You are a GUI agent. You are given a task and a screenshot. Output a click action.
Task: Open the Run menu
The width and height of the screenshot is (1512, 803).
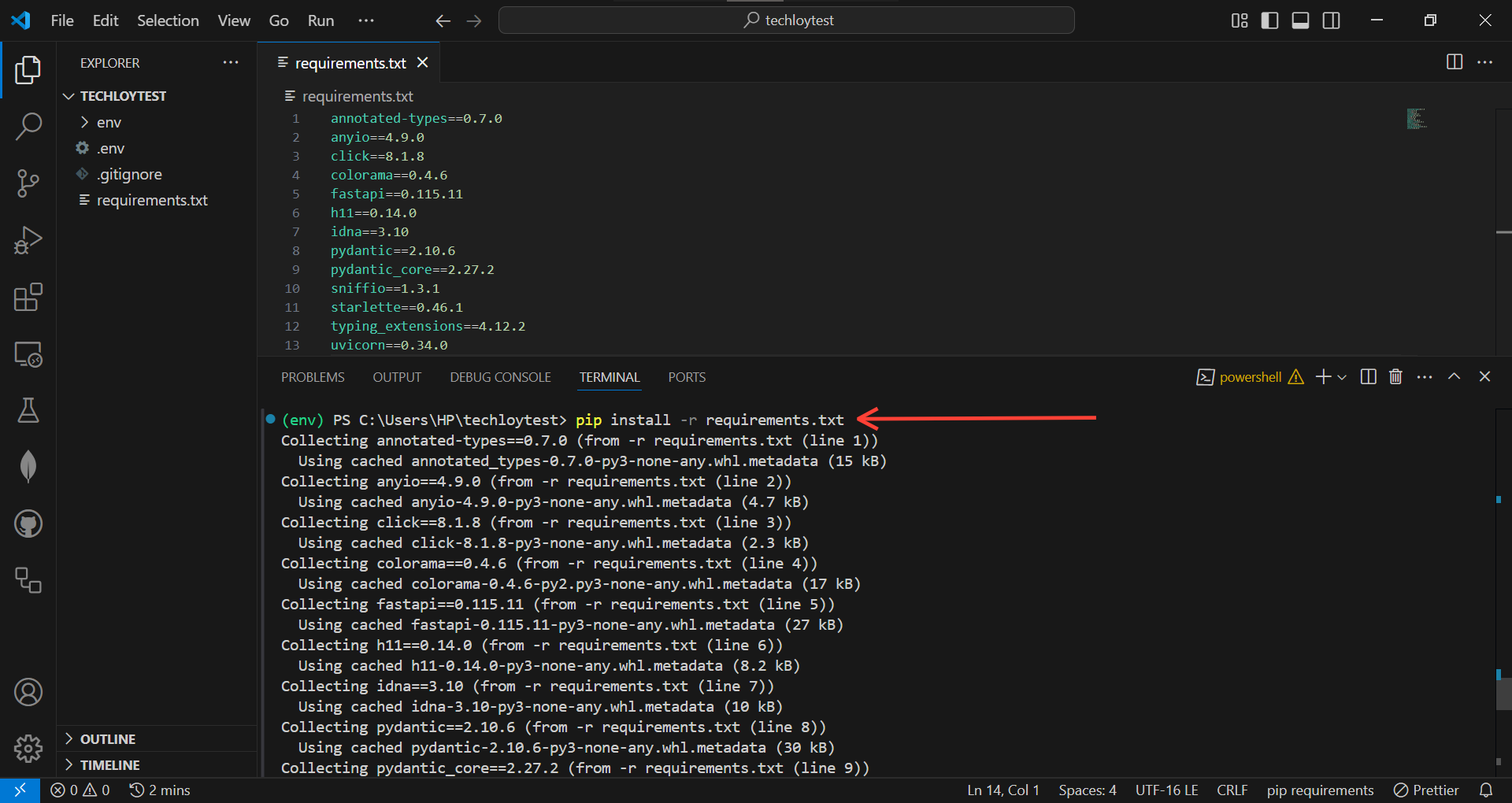(x=320, y=20)
